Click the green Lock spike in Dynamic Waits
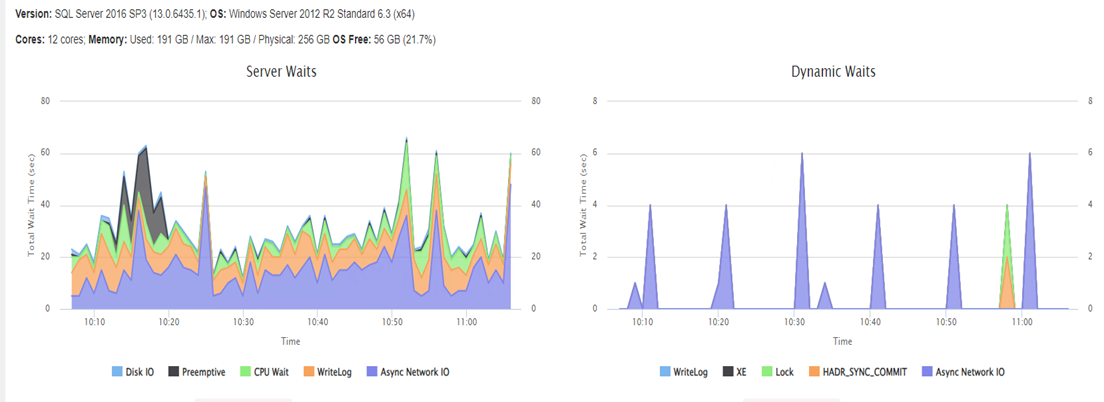The image size is (1104, 402). (x=1008, y=232)
